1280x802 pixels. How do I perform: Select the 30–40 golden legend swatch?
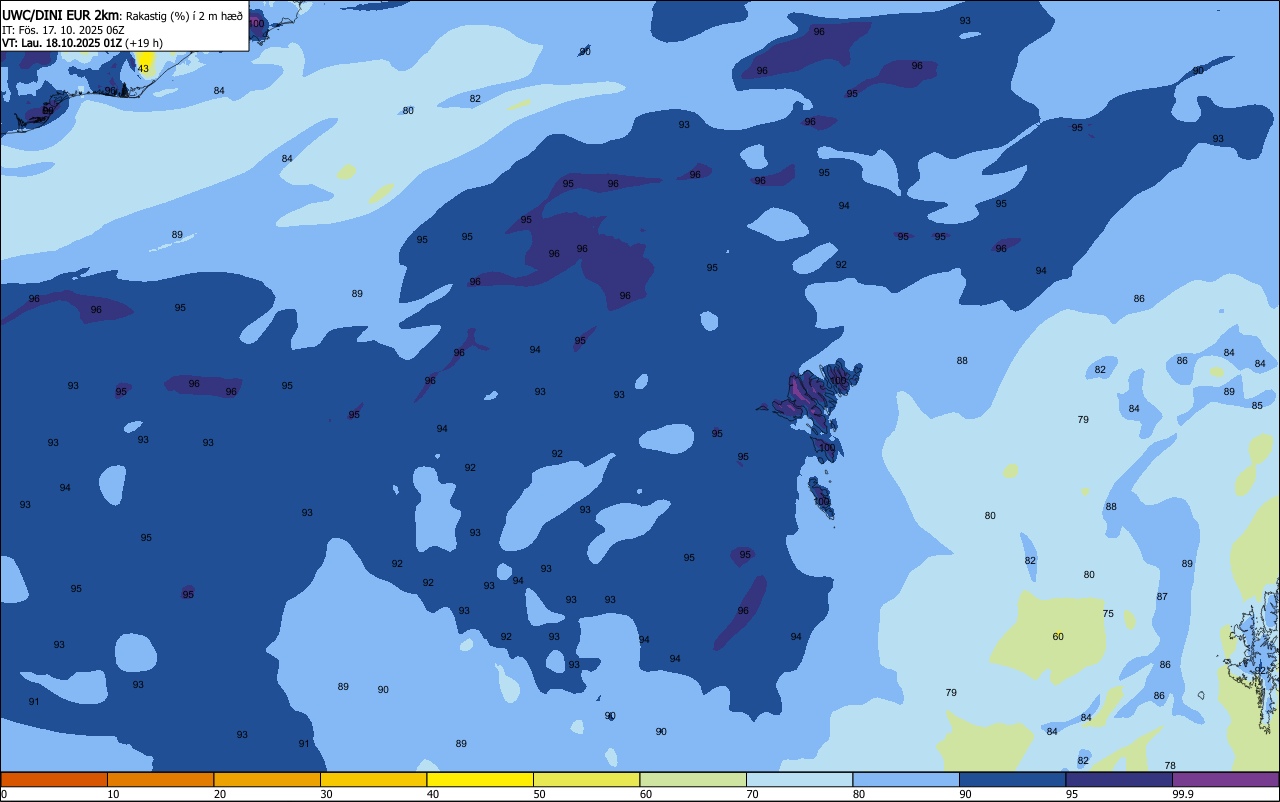[x=373, y=779]
